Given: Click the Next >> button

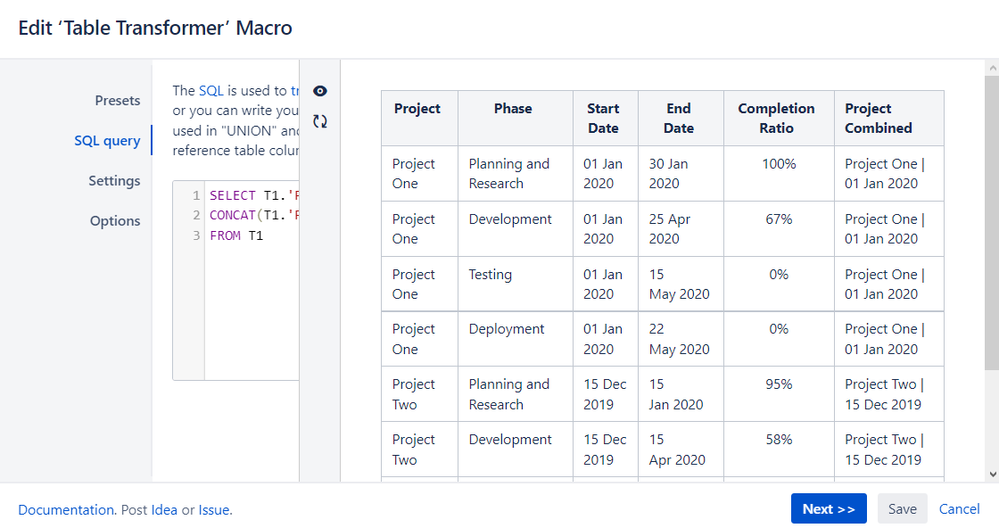Looking at the screenshot, I should tap(828, 509).
